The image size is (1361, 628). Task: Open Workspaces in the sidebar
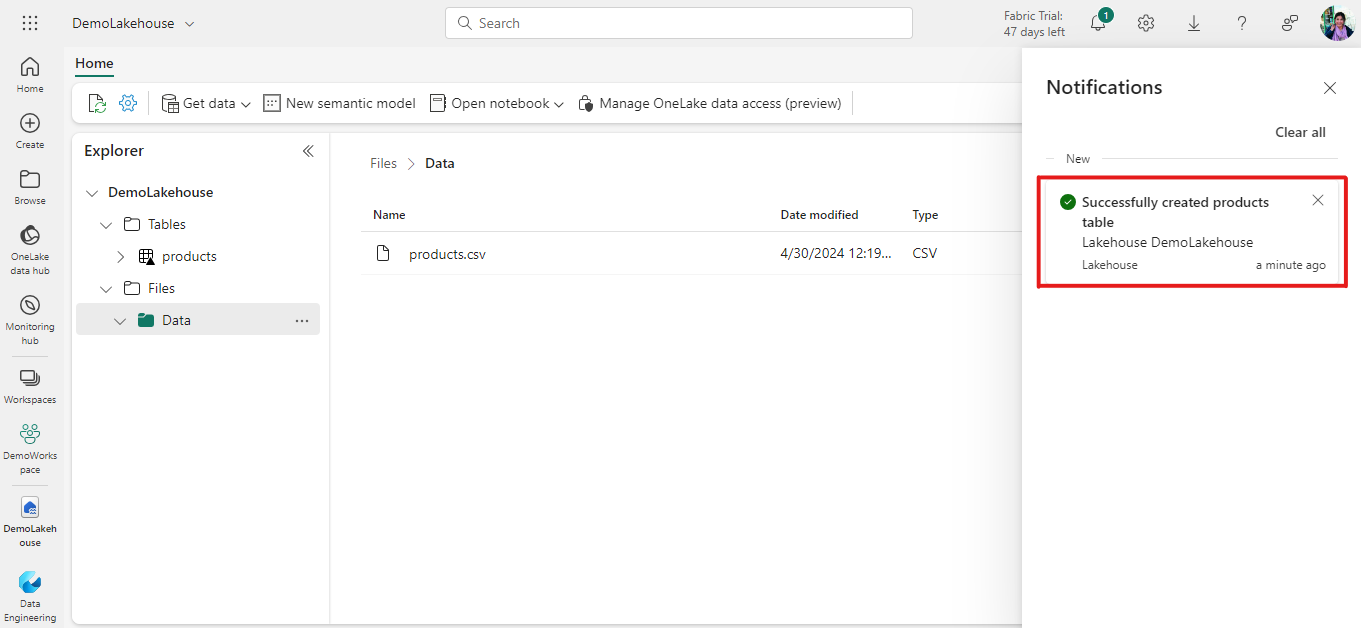[x=30, y=386]
